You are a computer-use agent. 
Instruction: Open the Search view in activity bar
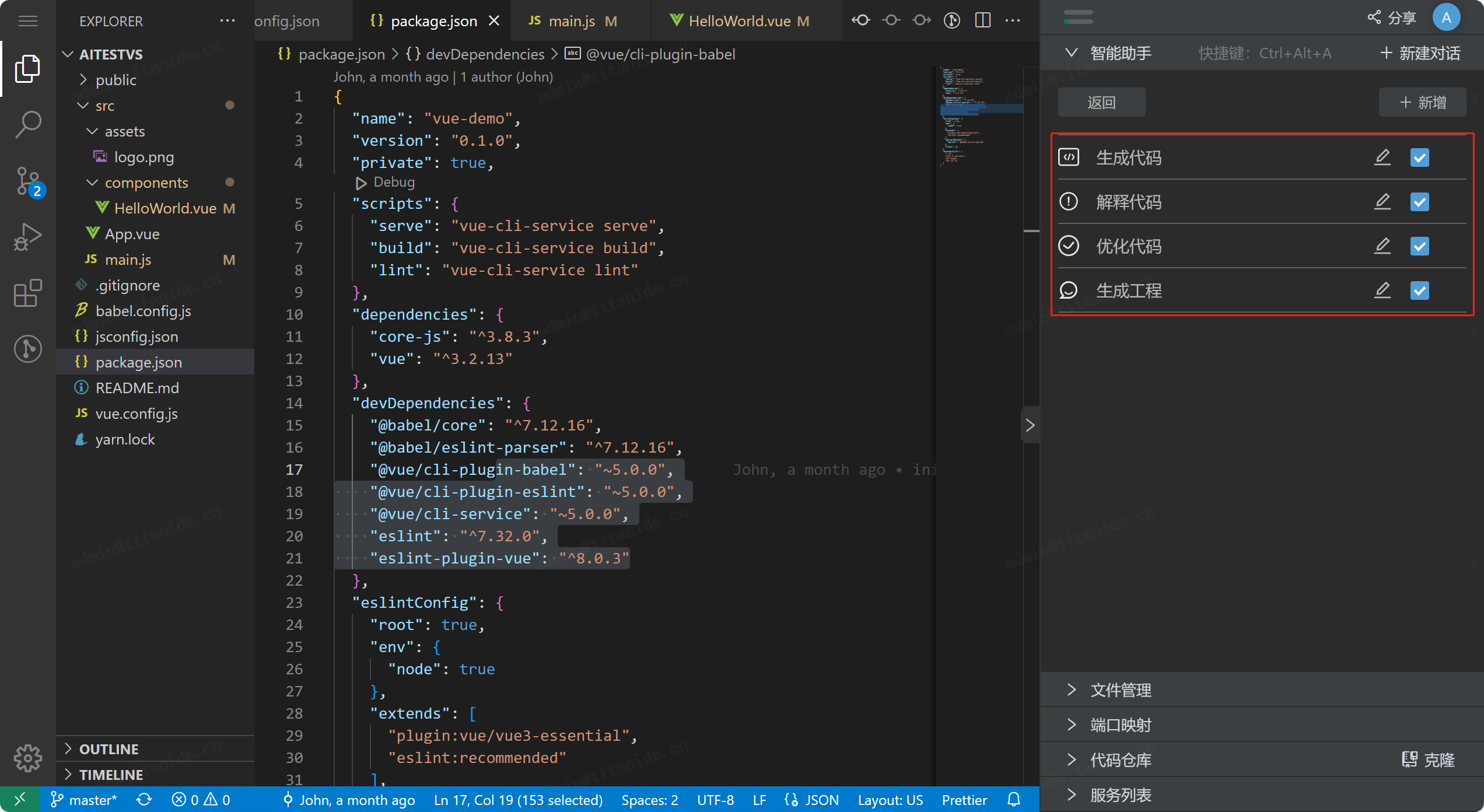(x=27, y=124)
